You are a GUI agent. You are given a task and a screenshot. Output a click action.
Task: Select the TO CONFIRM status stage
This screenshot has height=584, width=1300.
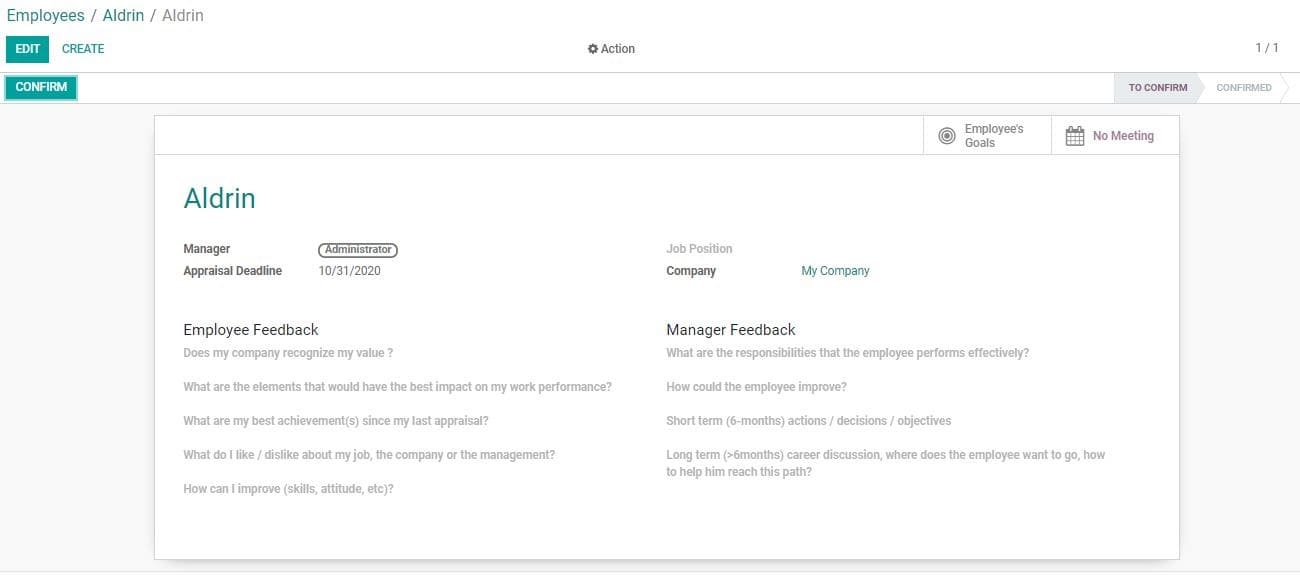[1157, 88]
